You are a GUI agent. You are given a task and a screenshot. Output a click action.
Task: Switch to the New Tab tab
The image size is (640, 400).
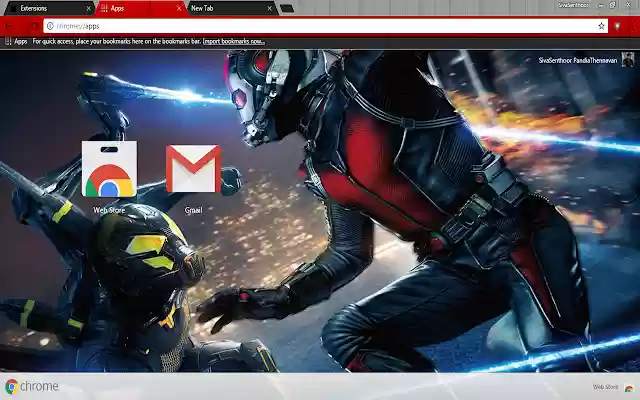coord(231,8)
